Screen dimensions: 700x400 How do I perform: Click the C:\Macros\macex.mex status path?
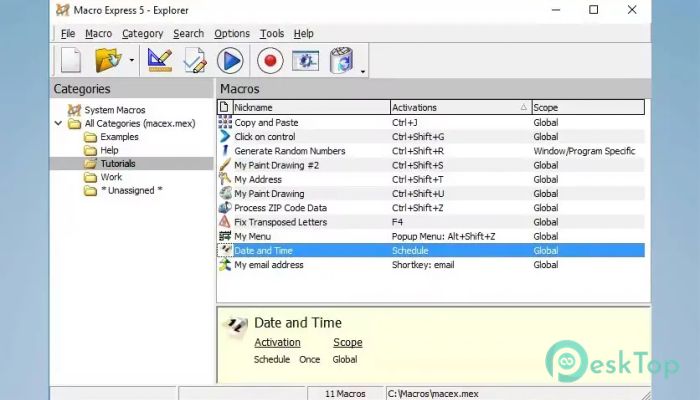[x=433, y=393]
